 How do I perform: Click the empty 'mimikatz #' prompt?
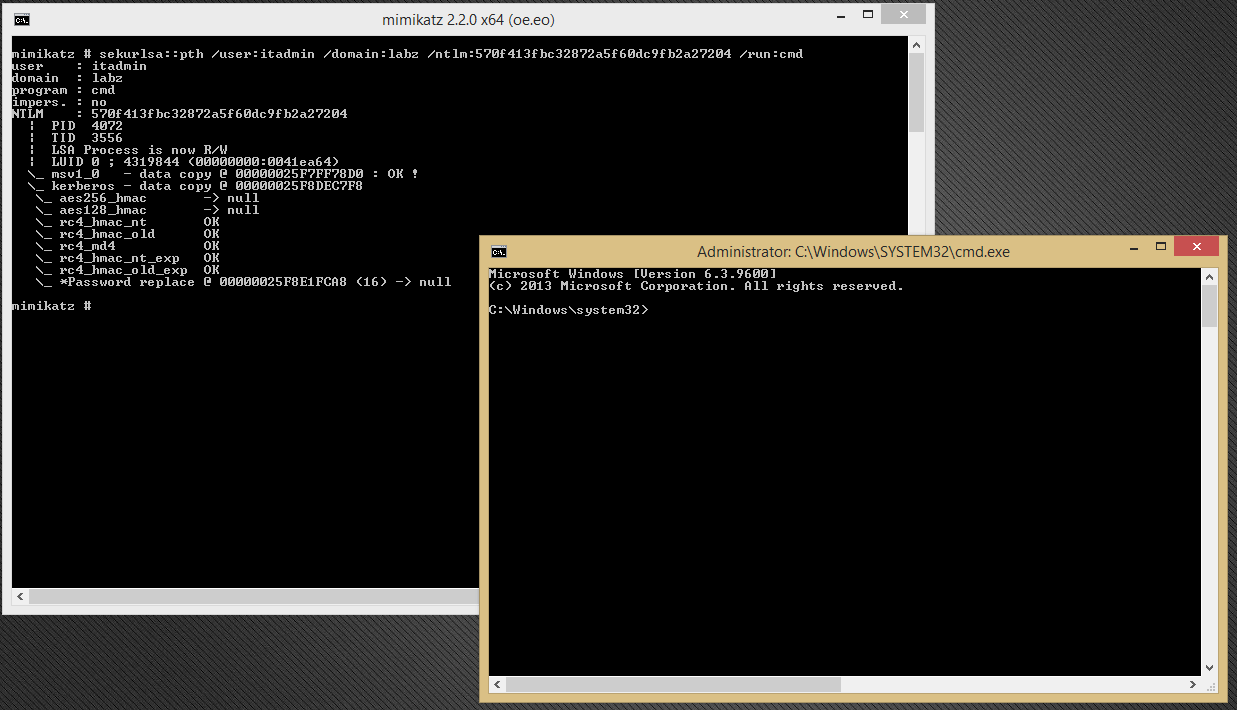pos(51,306)
